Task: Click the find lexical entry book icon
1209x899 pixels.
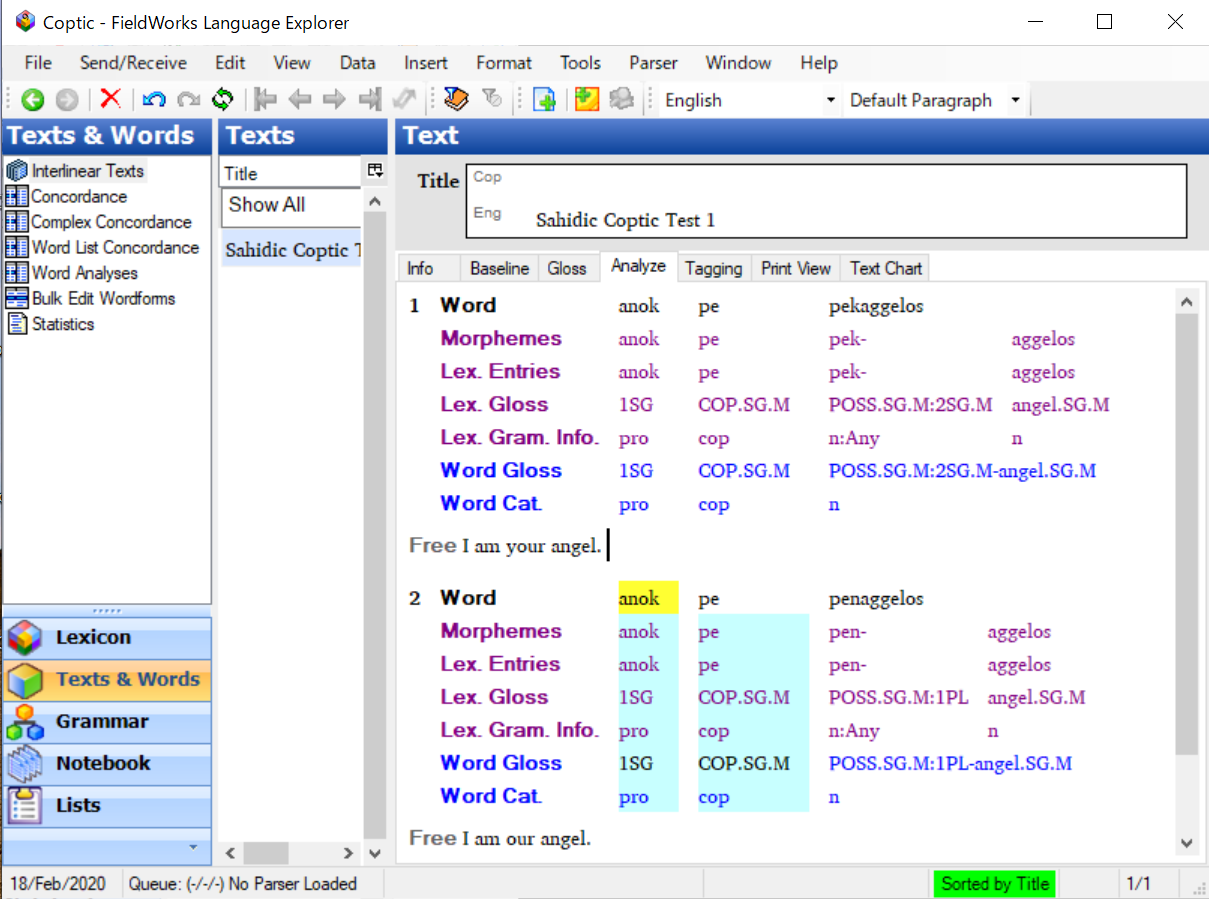Action: point(456,99)
